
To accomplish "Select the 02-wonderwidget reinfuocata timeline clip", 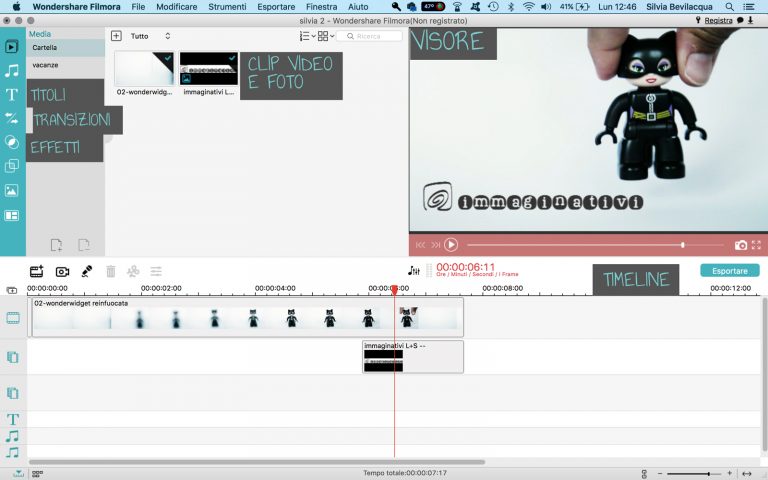I will click(246, 317).
